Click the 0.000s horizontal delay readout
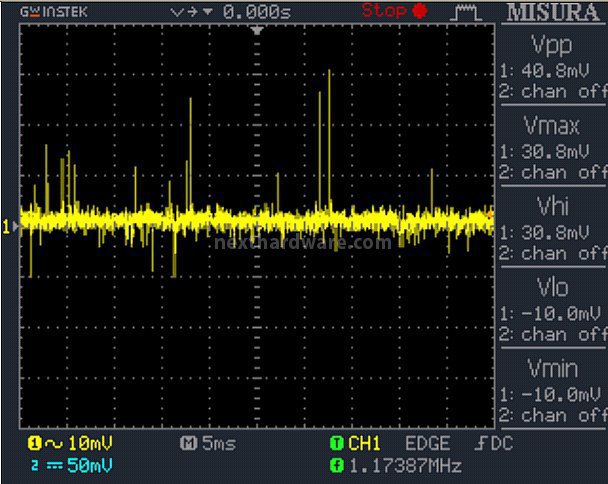This screenshot has height=484, width=608. coord(257,12)
